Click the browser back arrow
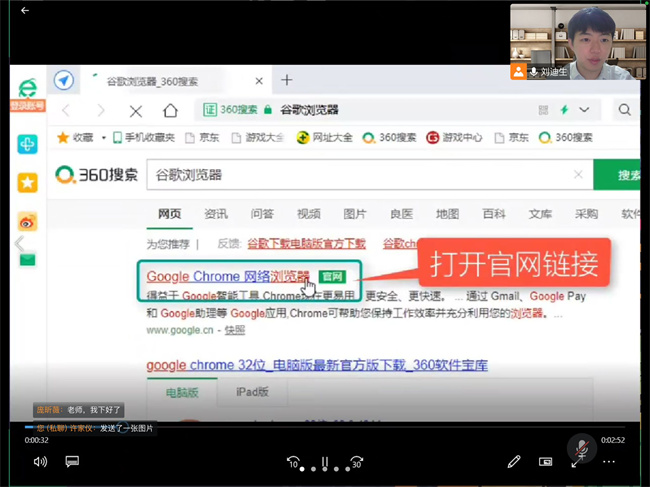The height and width of the screenshot is (487, 650). (66, 111)
